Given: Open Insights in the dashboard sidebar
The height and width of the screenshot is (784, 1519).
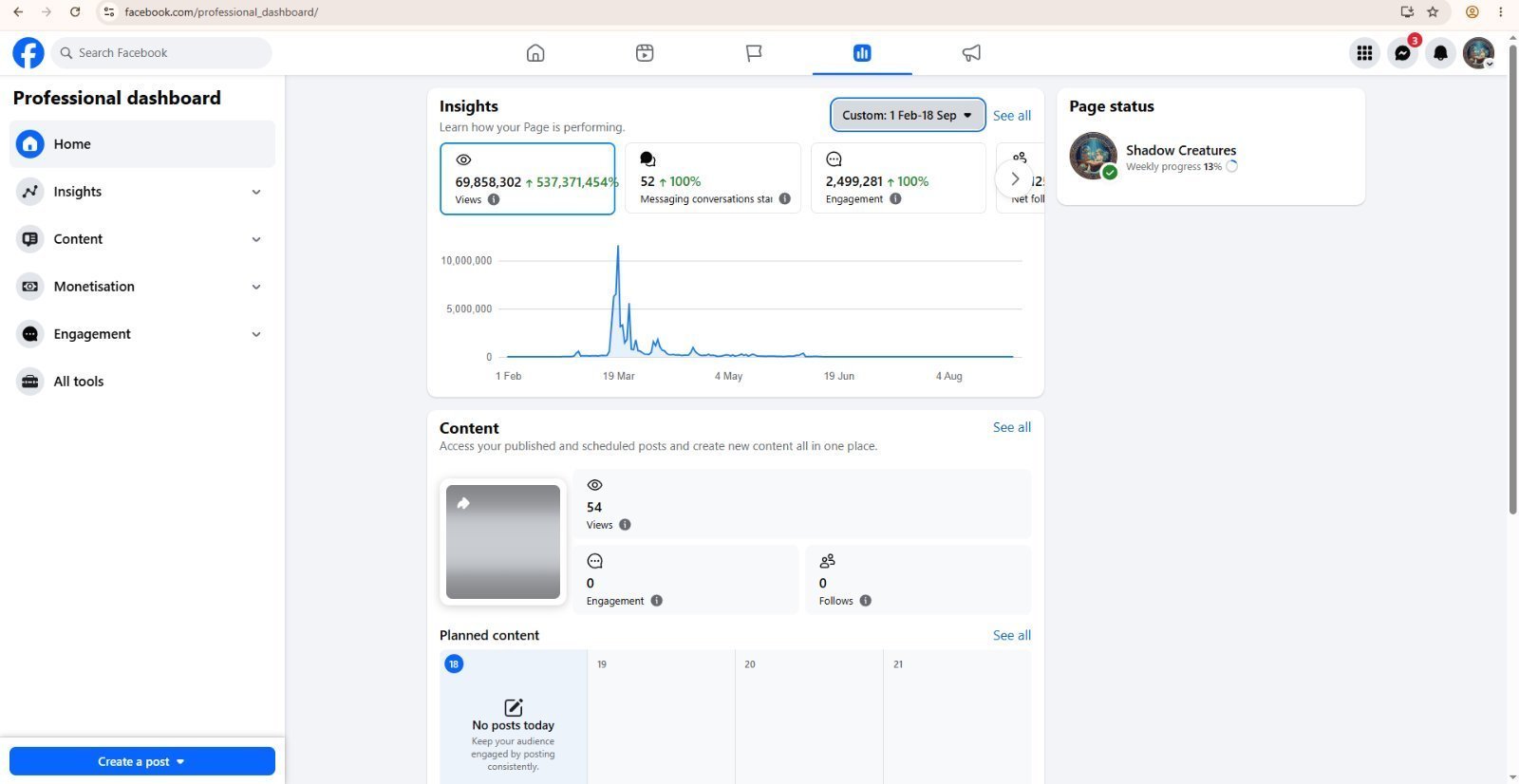Looking at the screenshot, I should 142,192.
